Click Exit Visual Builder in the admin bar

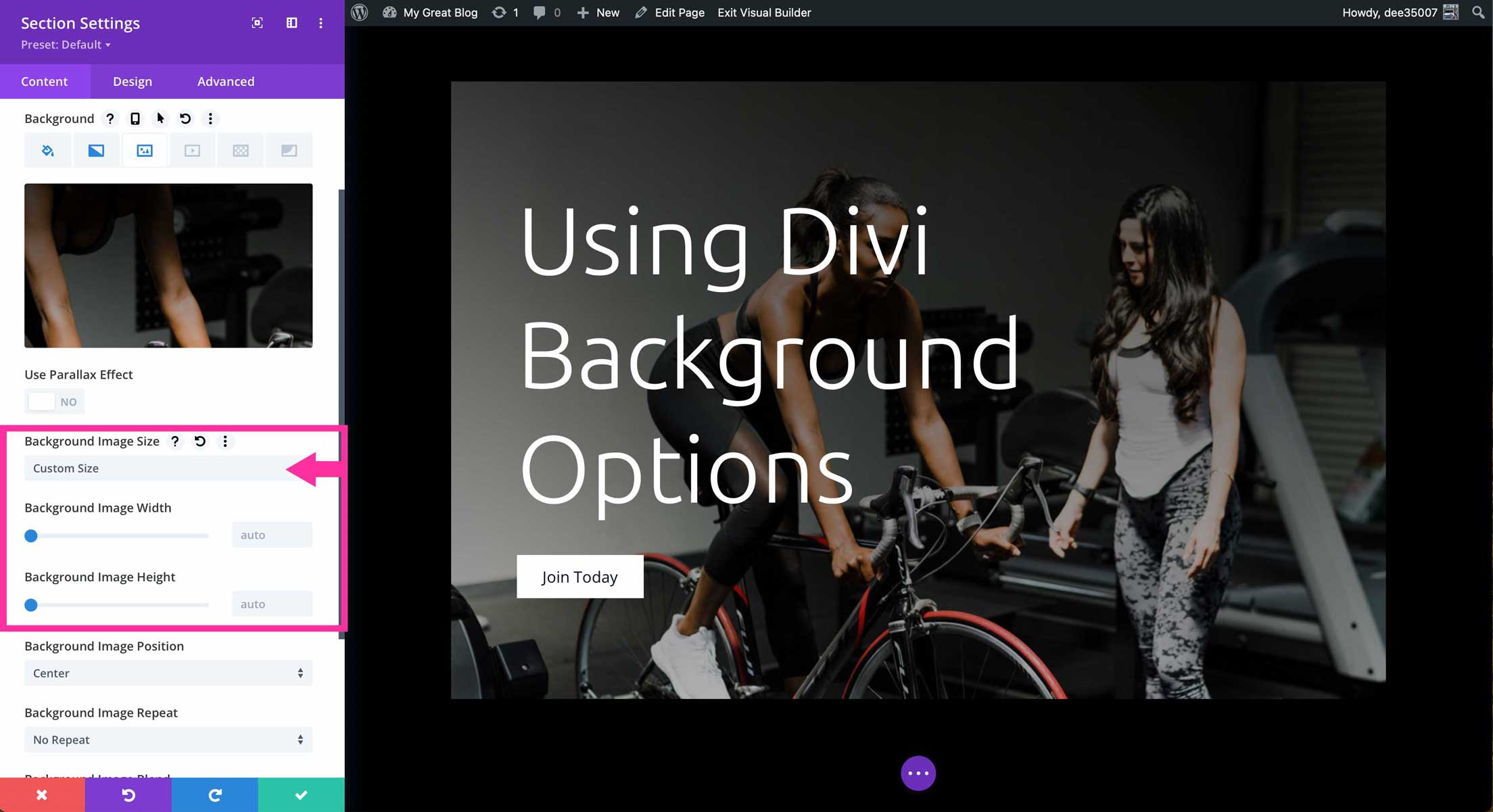(x=763, y=12)
